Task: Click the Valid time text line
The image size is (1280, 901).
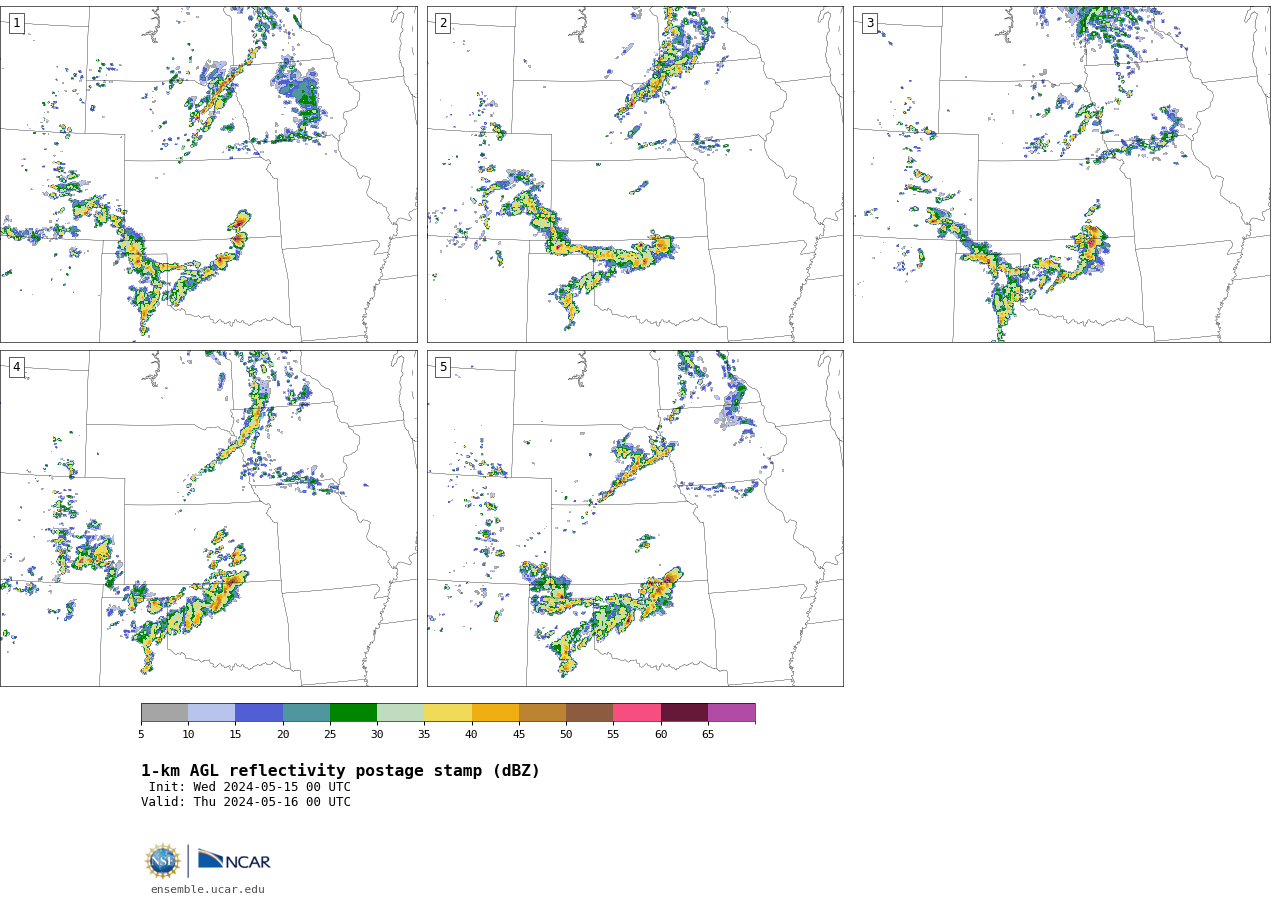Action: click(246, 802)
